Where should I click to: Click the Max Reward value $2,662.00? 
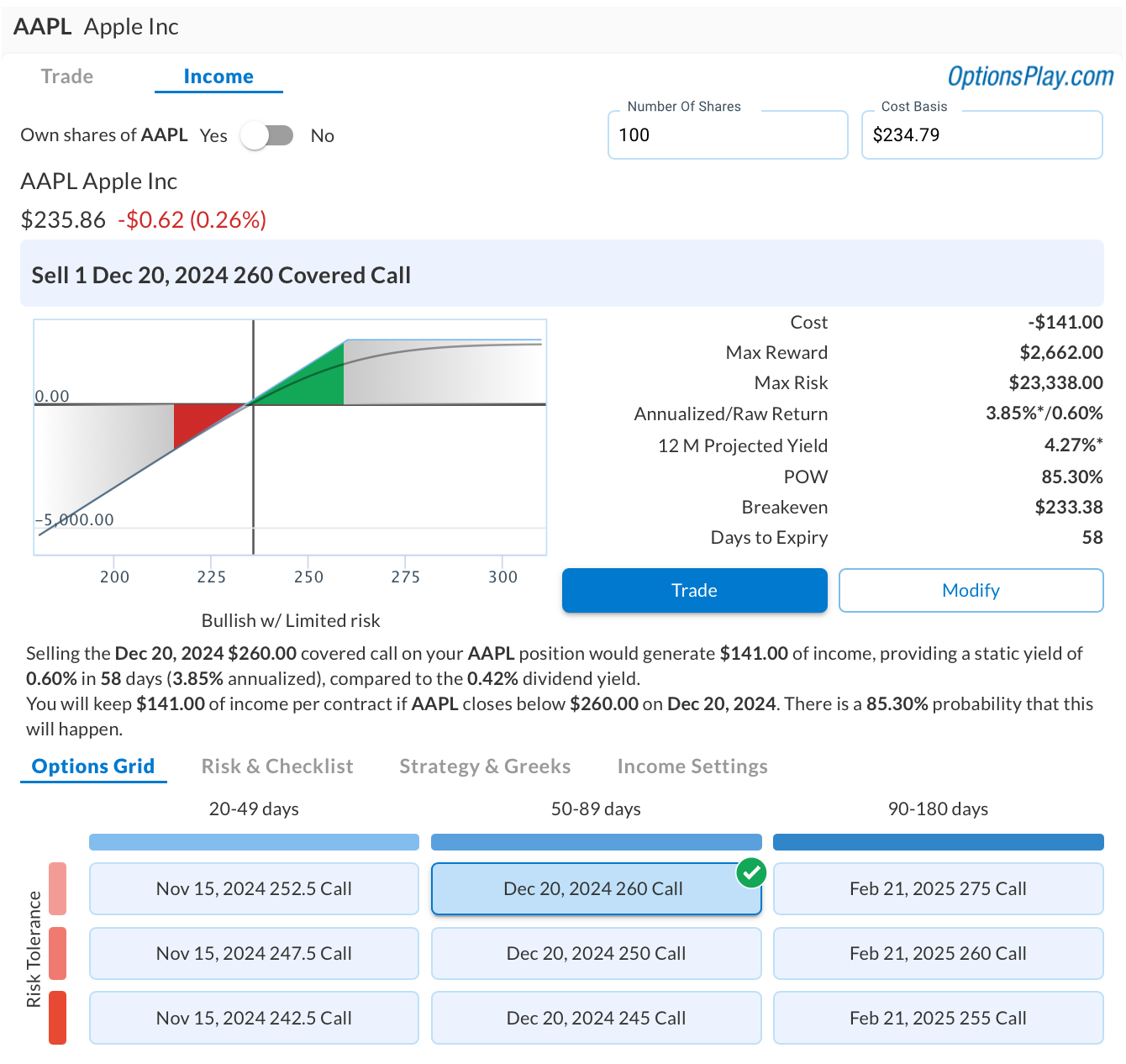1061,353
